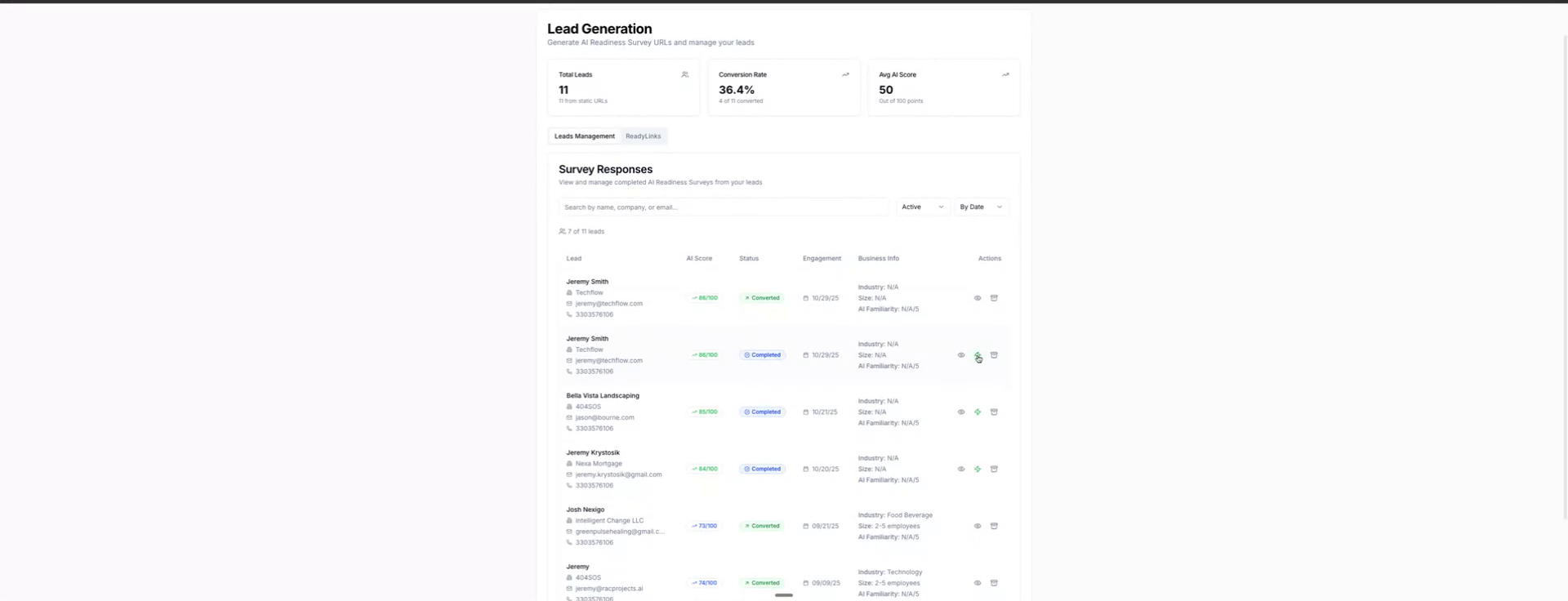Click the bolt convert icon for Jeremy Krystosik
The height and width of the screenshot is (601, 1568).
coord(978,470)
